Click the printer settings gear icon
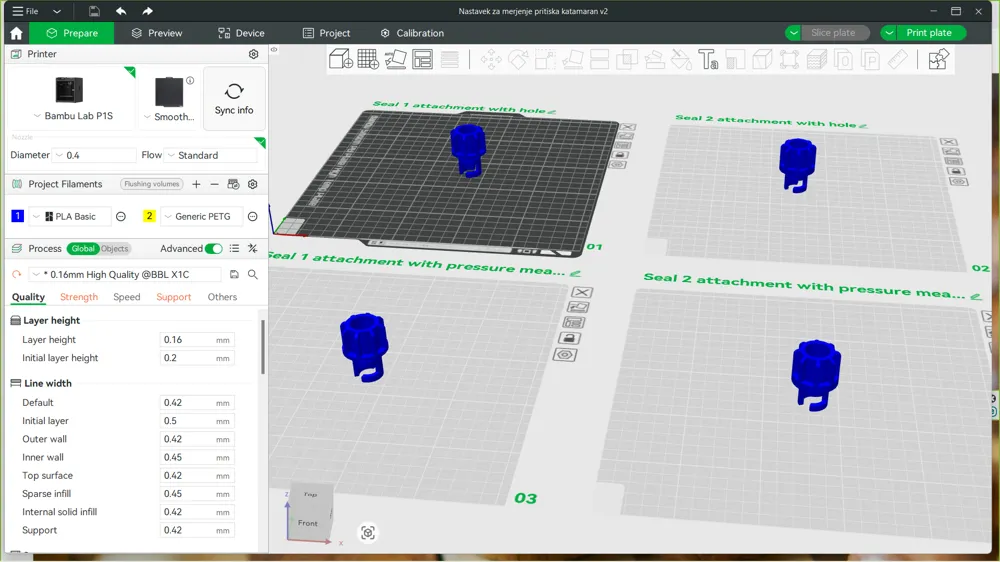This screenshot has width=1000, height=562. tap(253, 54)
